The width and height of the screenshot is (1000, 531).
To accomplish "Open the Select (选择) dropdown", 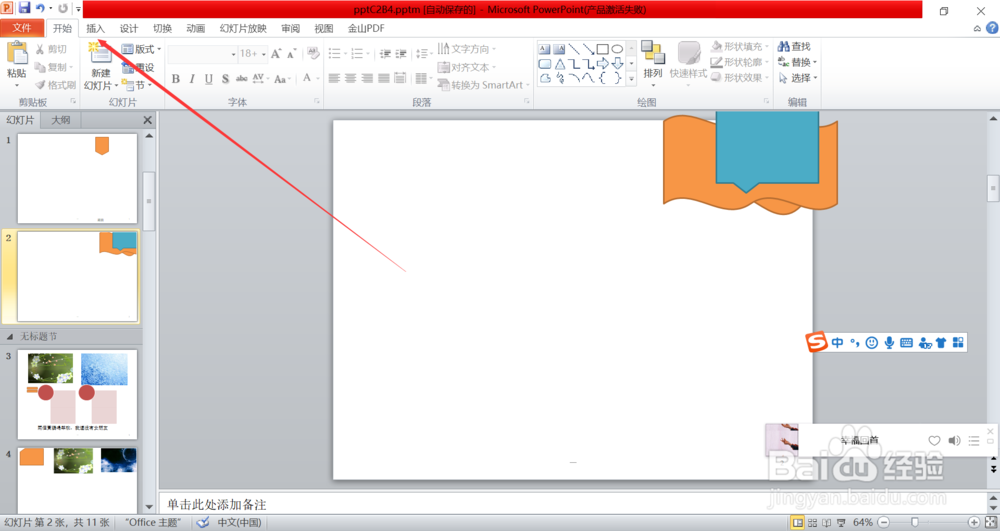I will coord(798,78).
